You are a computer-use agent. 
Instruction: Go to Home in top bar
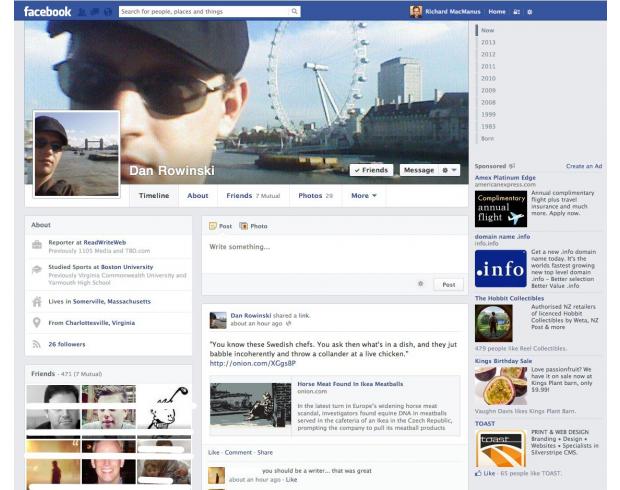click(497, 12)
